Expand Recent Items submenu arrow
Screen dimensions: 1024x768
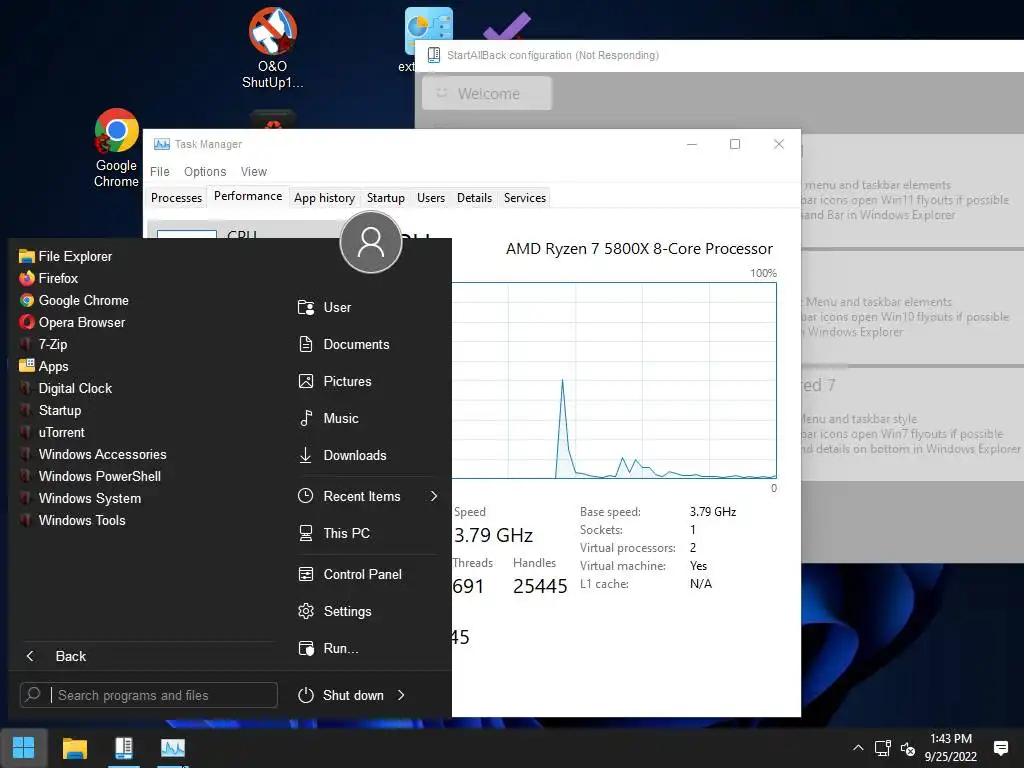(x=434, y=496)
